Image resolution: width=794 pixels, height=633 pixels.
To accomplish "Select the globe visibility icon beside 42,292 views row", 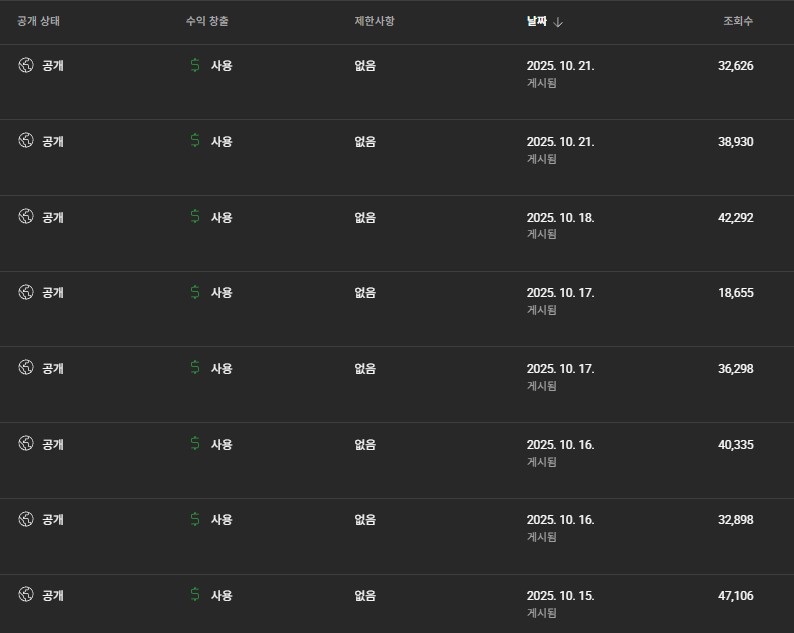I will point(26,217).
